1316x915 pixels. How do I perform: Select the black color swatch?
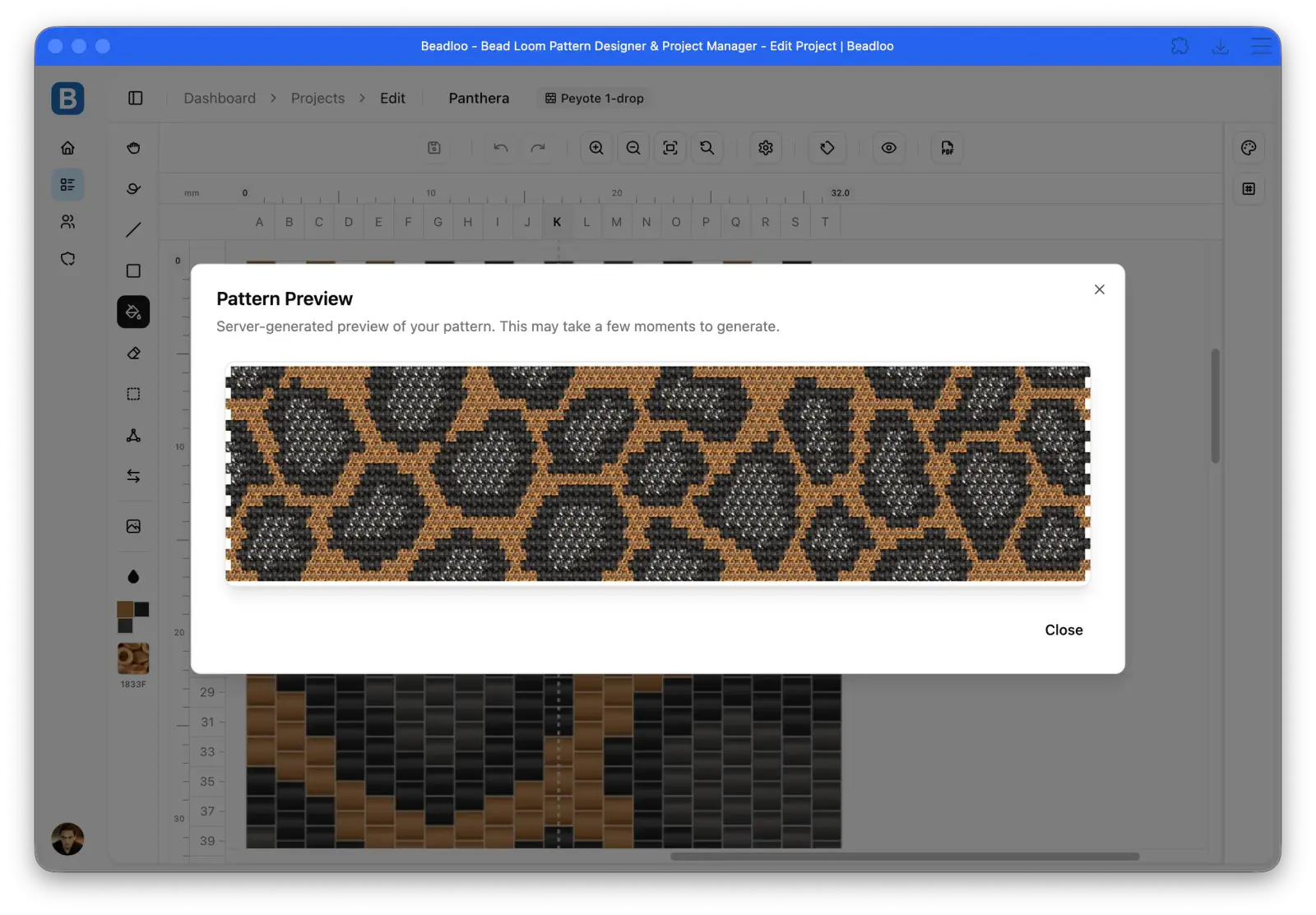tap(141, 609)
